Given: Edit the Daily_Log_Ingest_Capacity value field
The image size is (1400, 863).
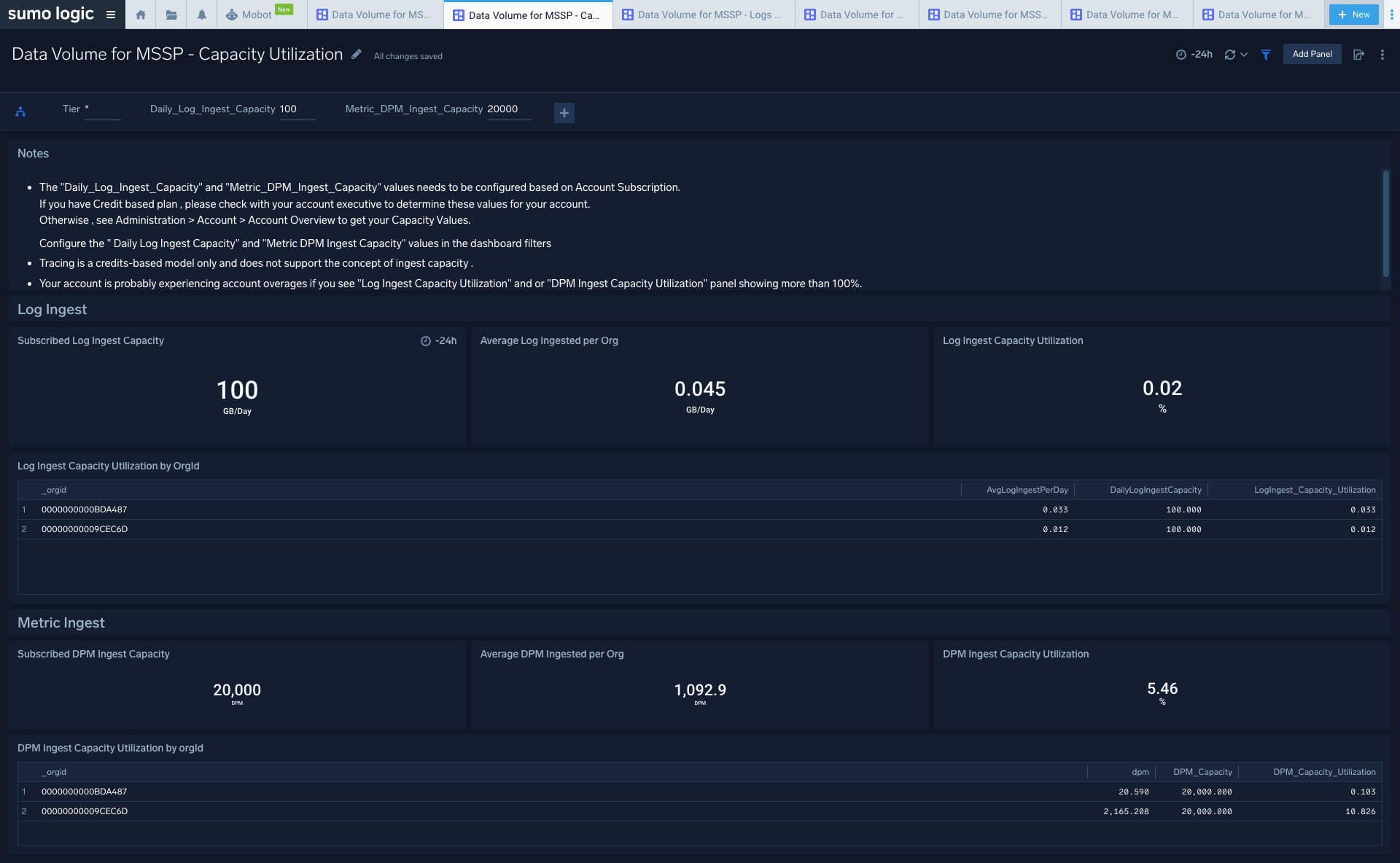Looking at the screenshot, I should point(297,109).
